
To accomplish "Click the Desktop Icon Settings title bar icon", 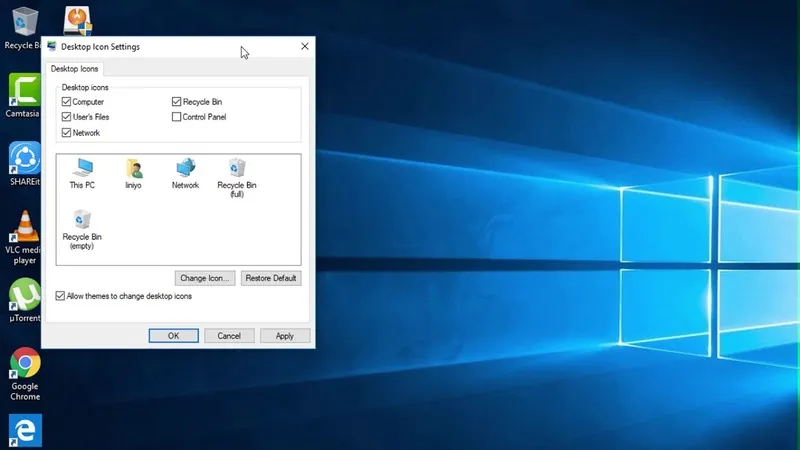I will 52,46.
